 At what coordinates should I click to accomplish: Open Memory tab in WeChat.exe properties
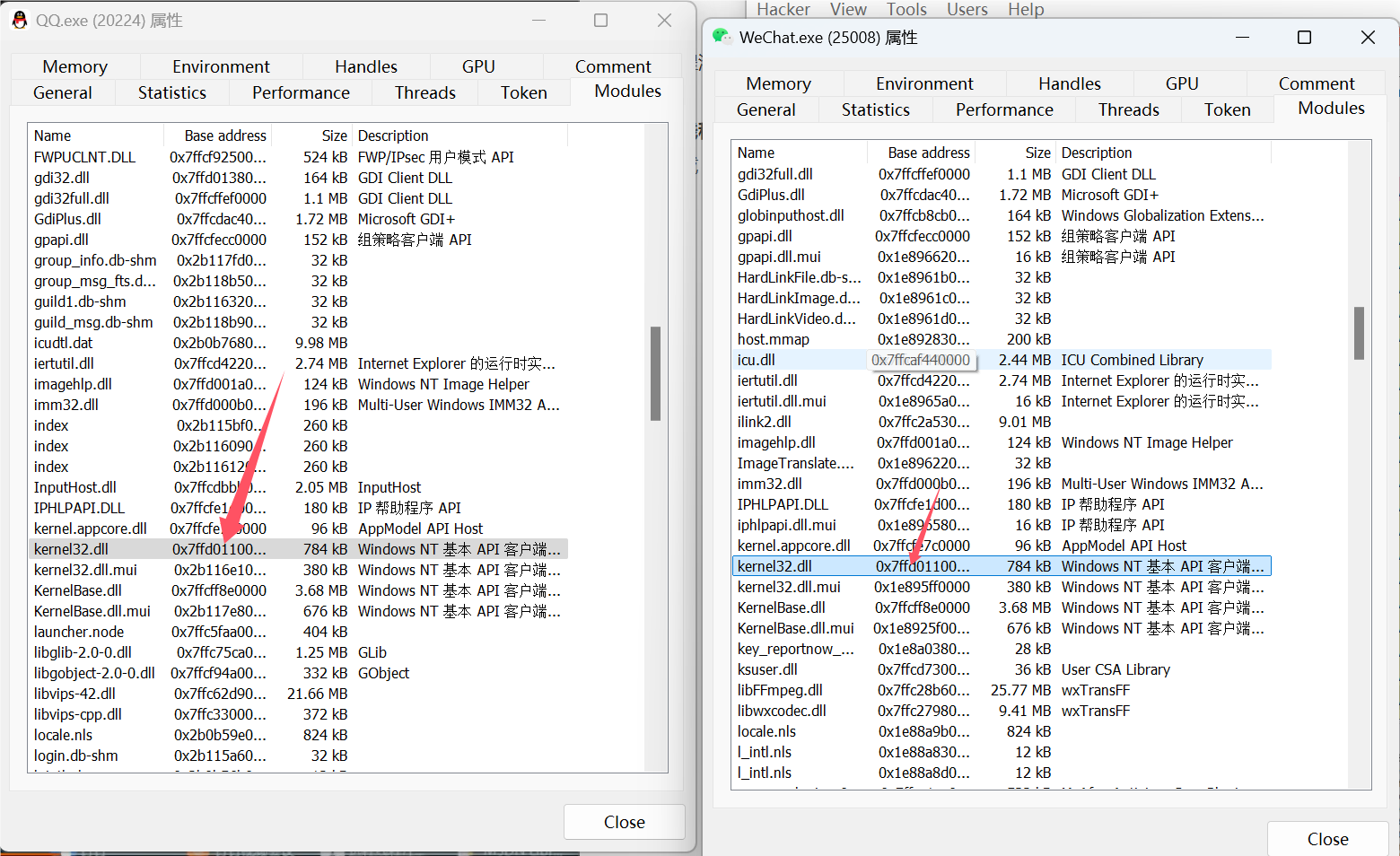(779, 83)
